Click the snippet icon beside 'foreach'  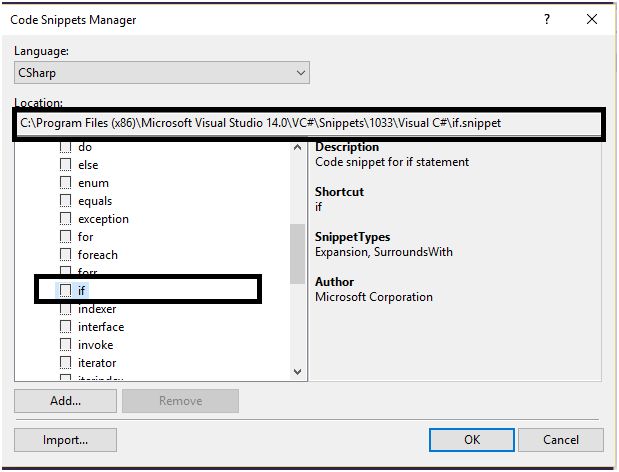(66, 255)
